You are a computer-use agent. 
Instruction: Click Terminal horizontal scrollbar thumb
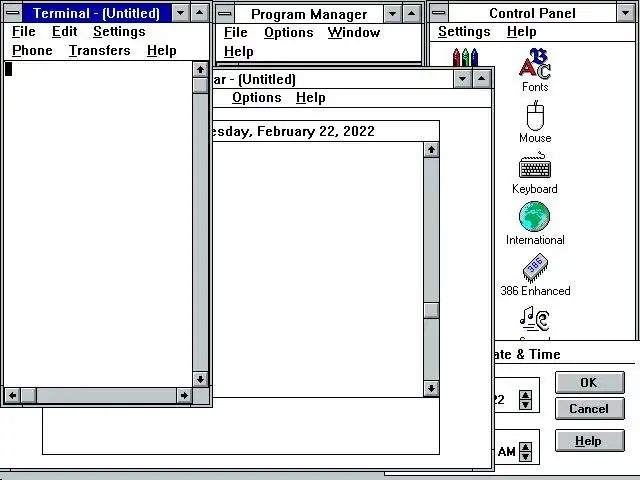point(28,396)
